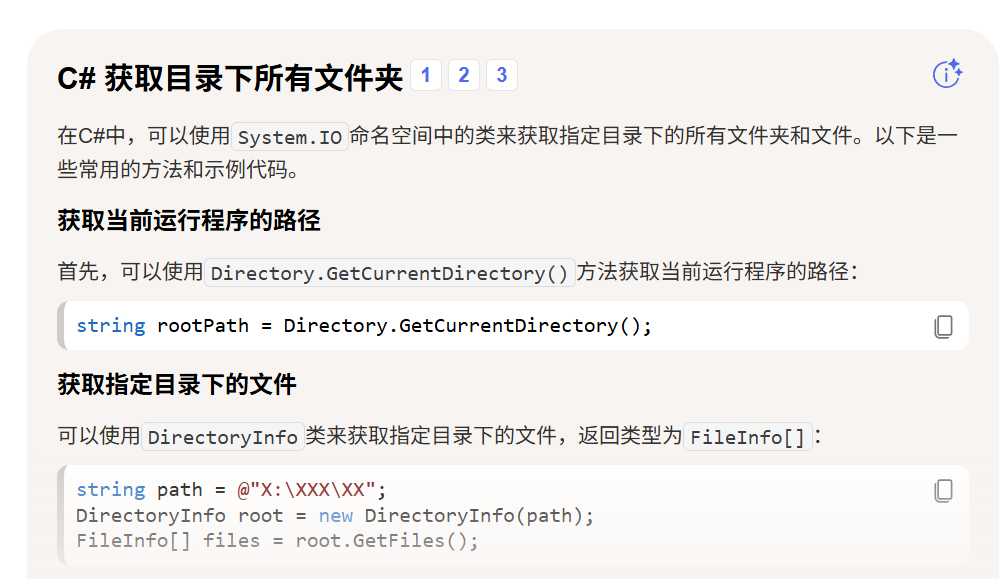The width and height of the screenshot is (1004, 579).
Task: Click the AI info sparkle icon top right
Action: [947, 74]
